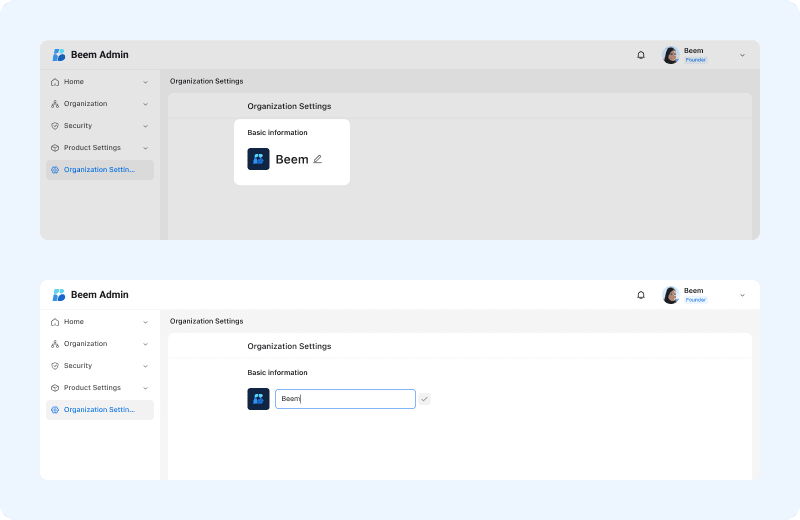Open user profile dropdown arrow in lower header
This screenshot has width=800, height=520.
[x=742, y=295]
